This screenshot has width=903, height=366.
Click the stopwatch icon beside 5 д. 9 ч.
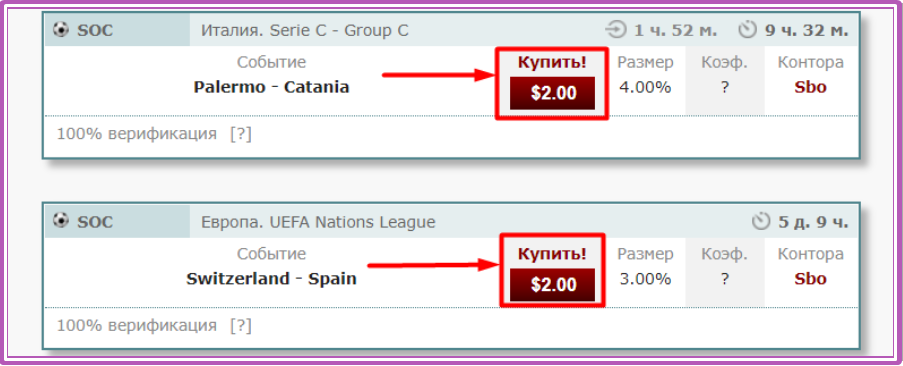click(761, 221)
